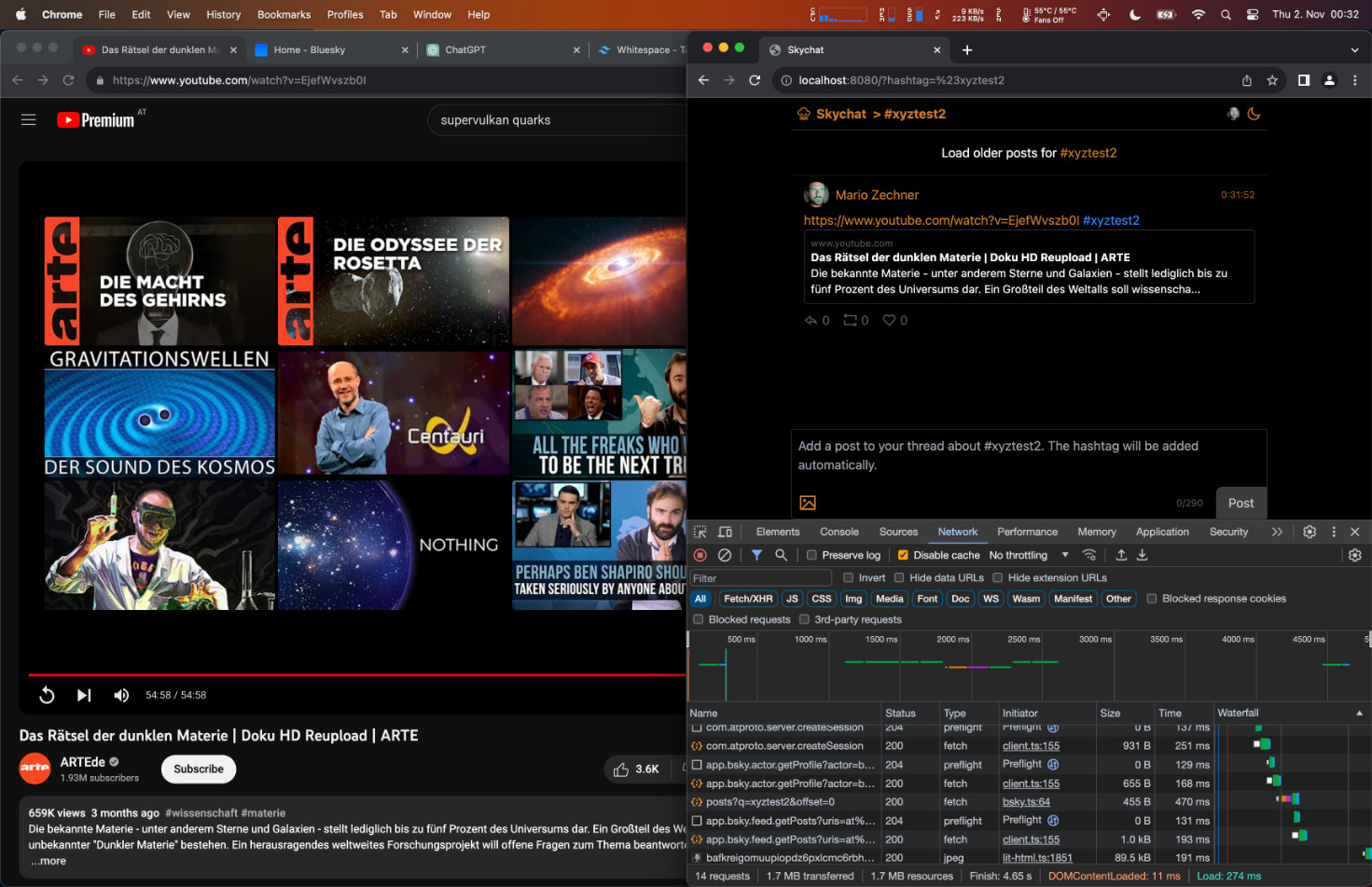Import a HAR file with the upload arrow
The height and width of the screenshot is (887, 1372).
point(1121,555)
